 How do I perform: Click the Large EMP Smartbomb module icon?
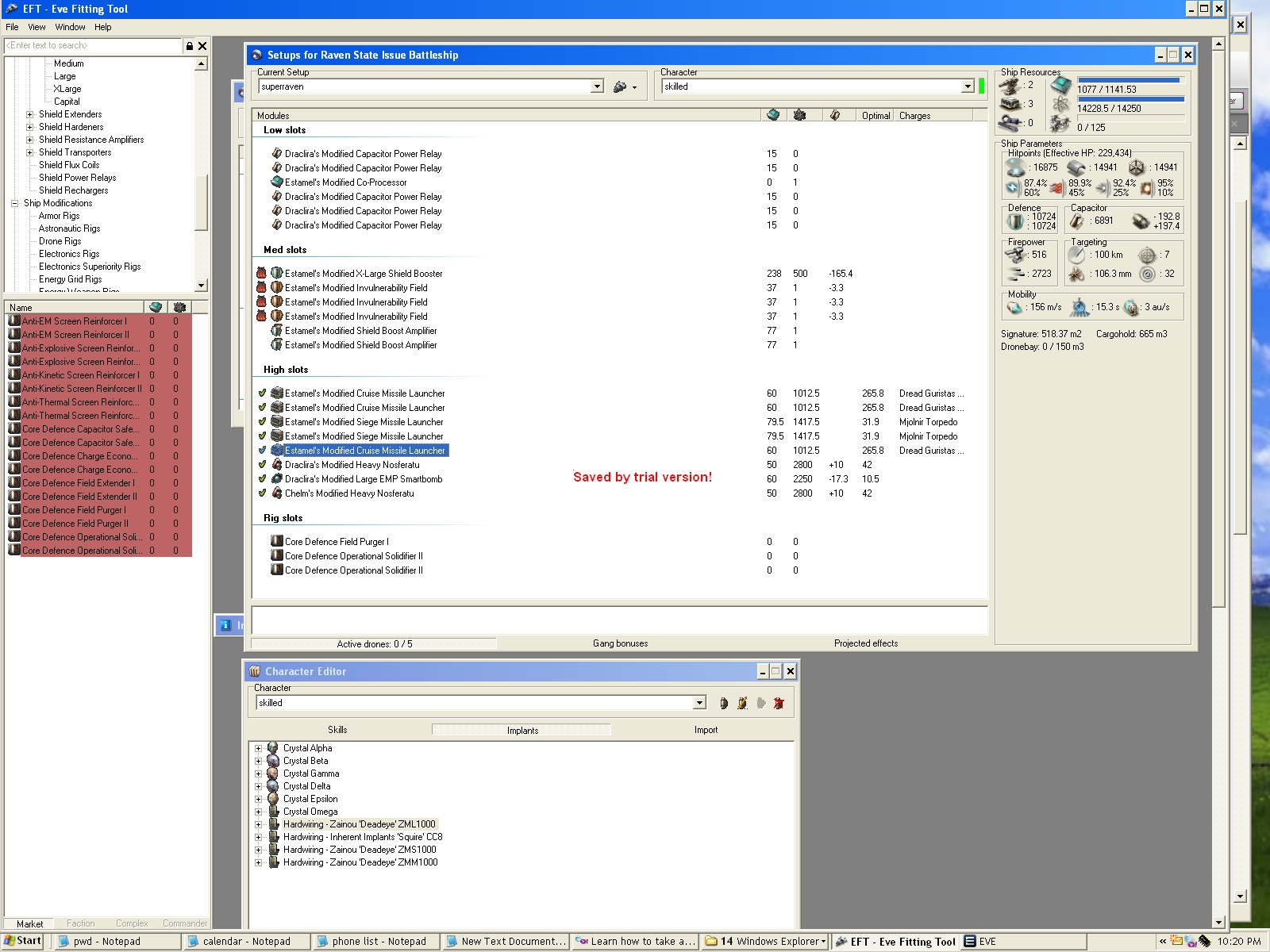point(277,478)
